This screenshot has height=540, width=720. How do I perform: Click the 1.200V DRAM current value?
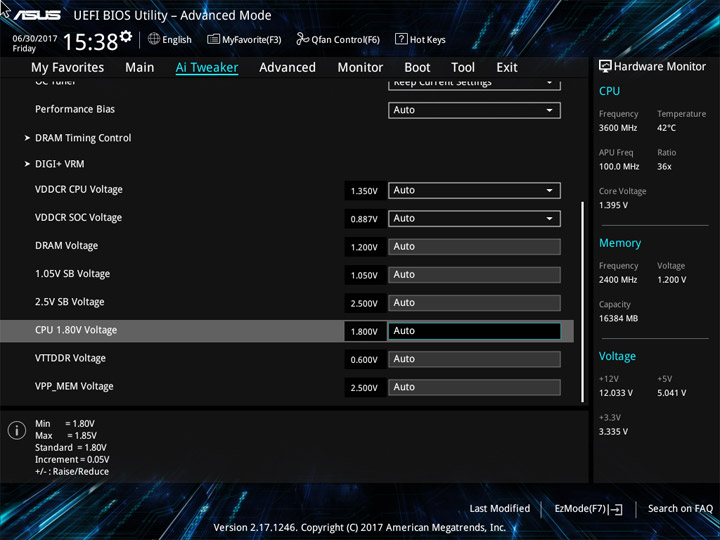click(365, 247)
